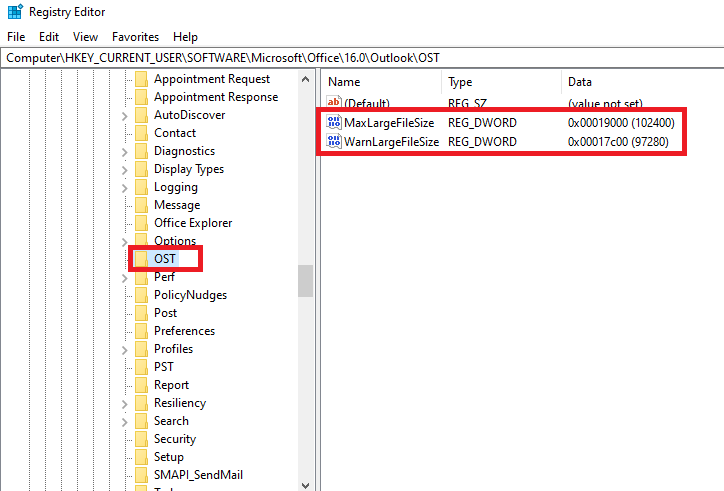The image size is (724, 491).
Task: Click the Logging folder icon
Action: point(141,187)
